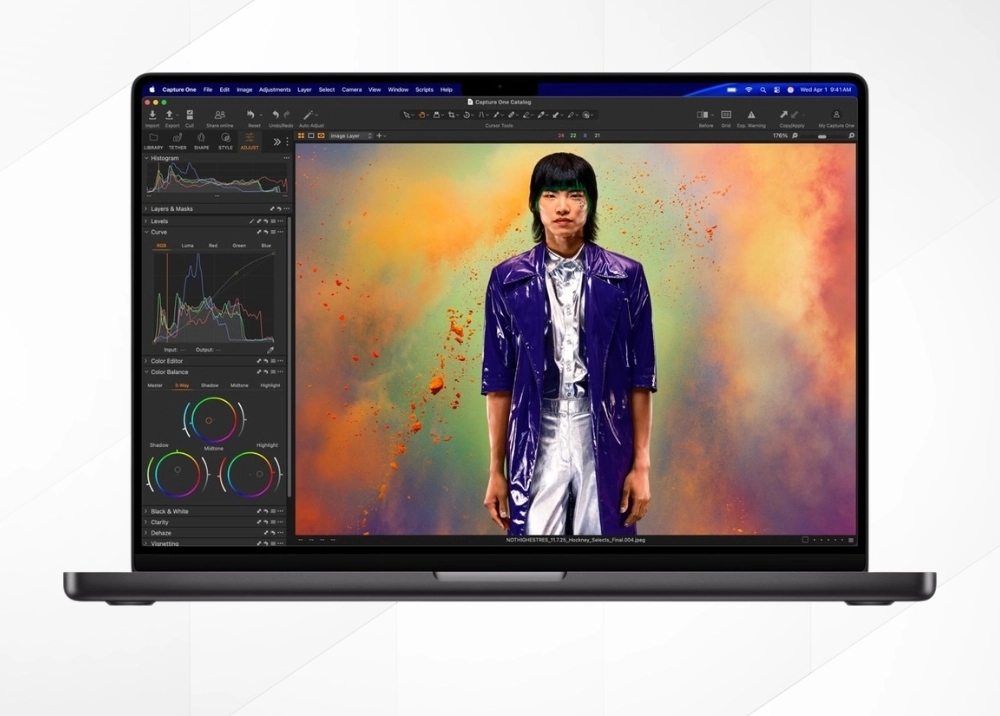Click the Import icon

coord(152,115)
